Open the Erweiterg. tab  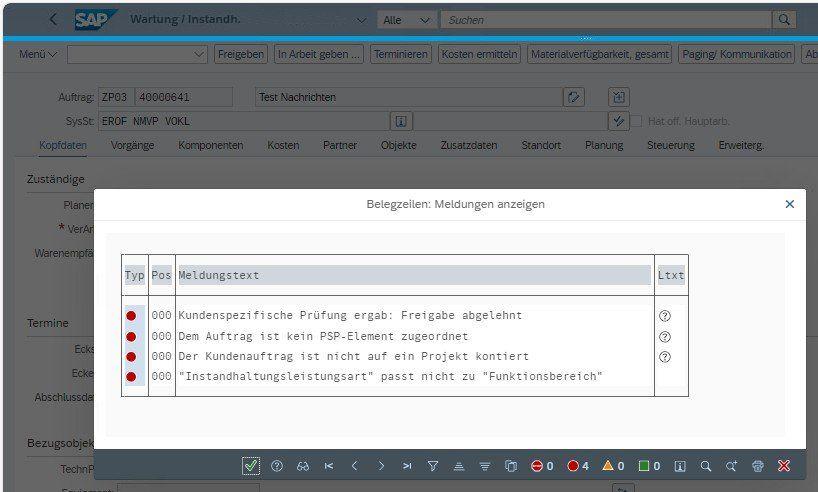(x=741, y=145)
